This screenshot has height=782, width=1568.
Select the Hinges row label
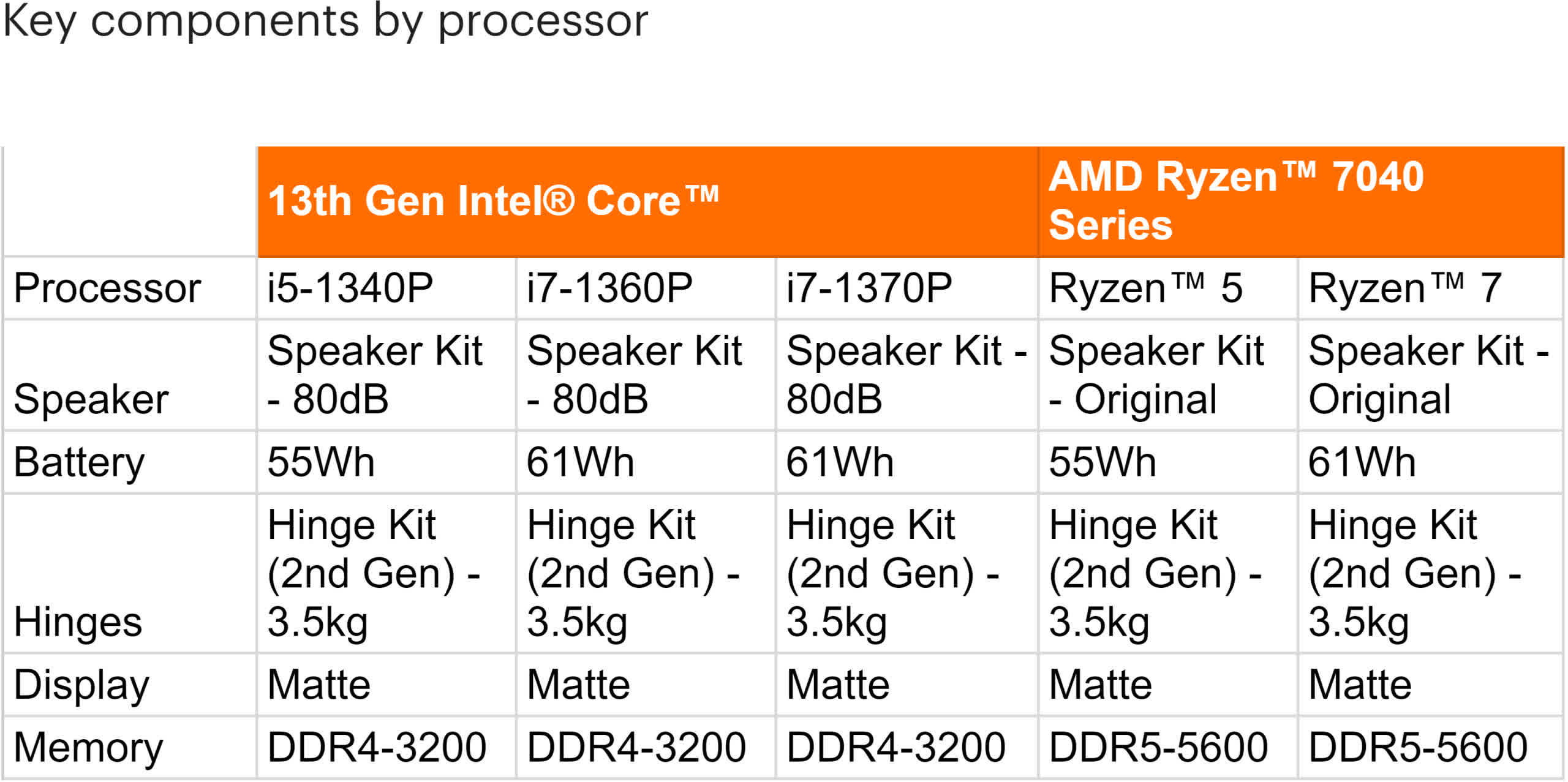[x=130, y=573]
